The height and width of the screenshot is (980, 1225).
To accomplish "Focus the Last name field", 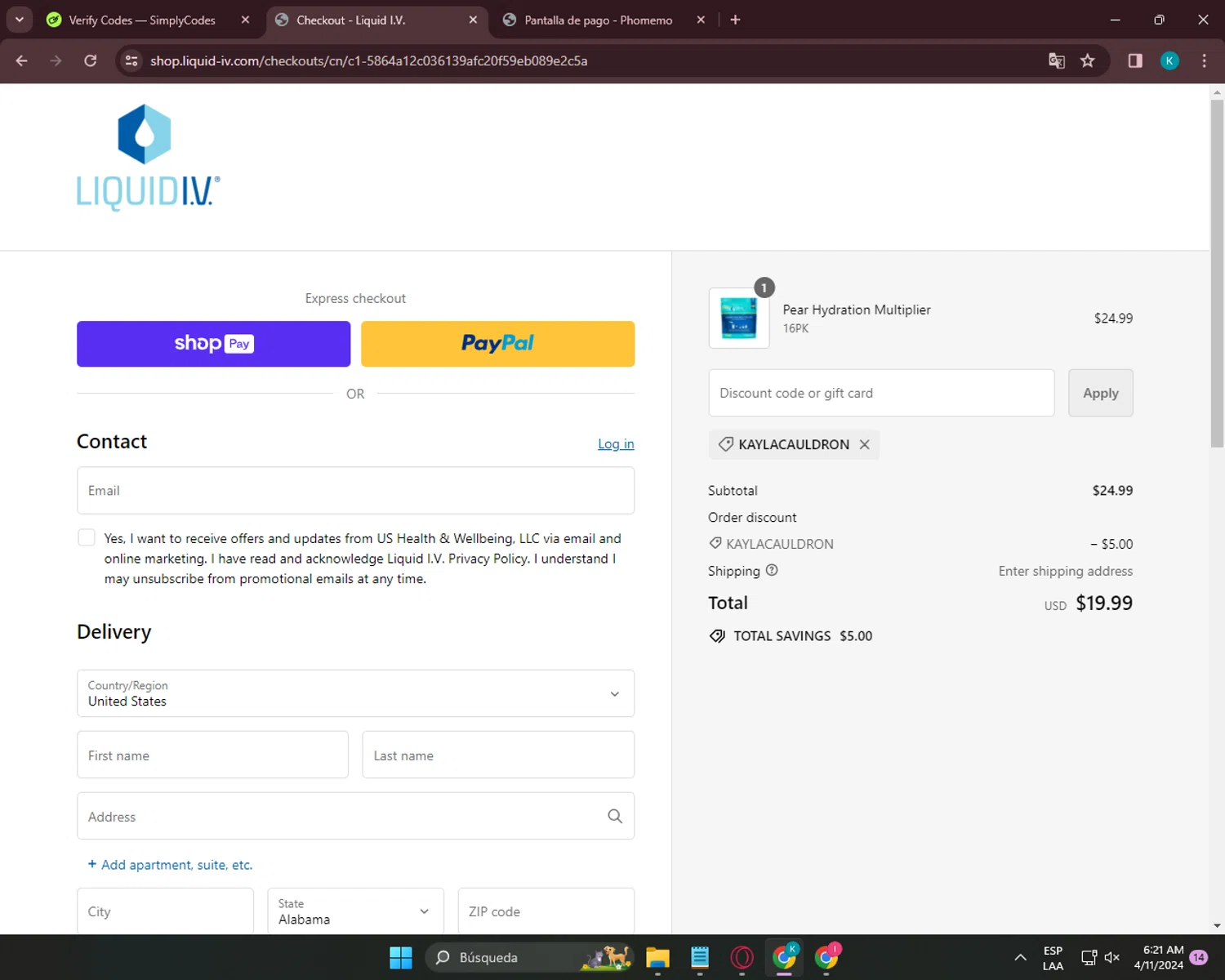I will 498,755.
